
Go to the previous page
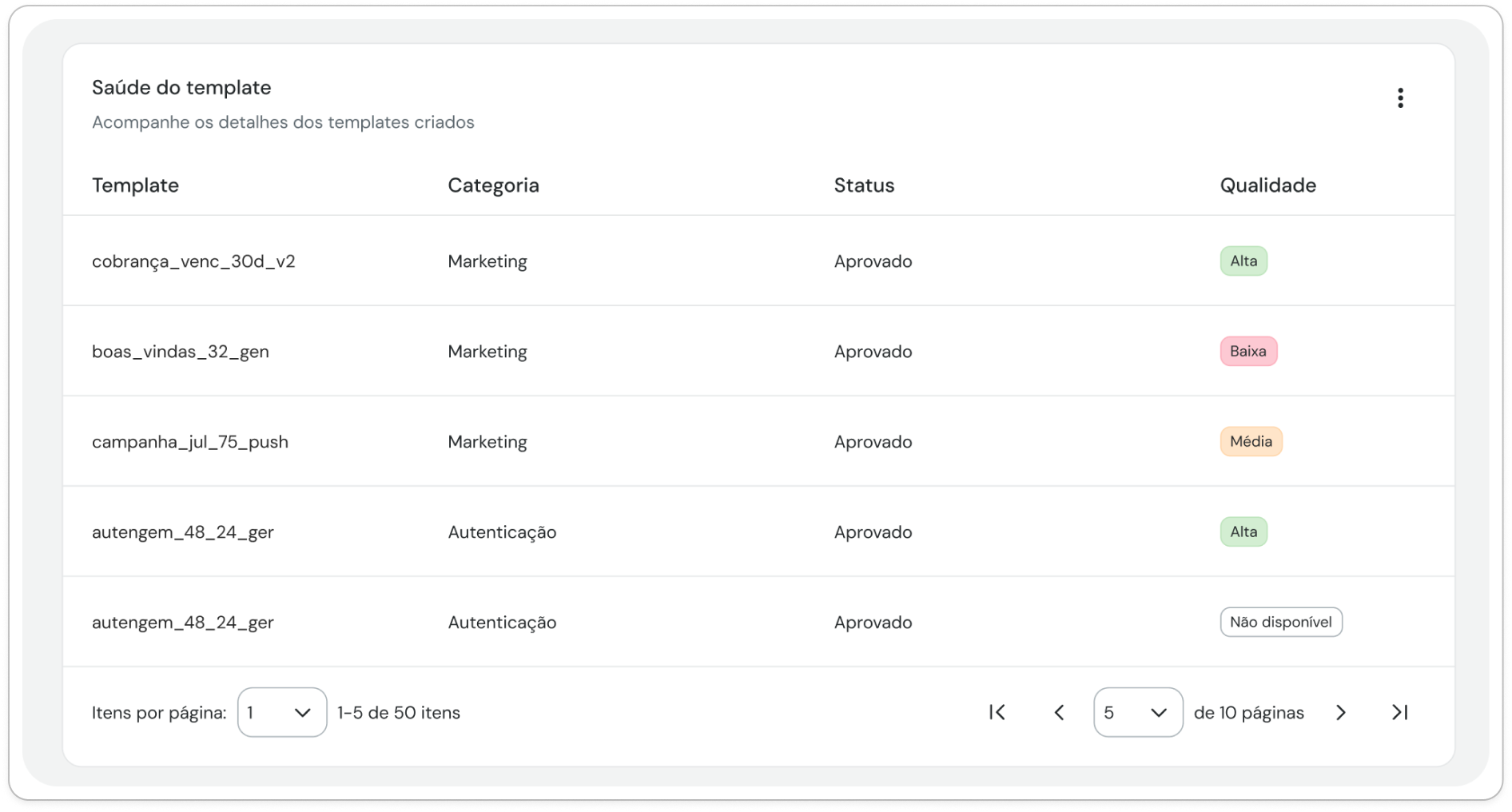[1059, 712]
